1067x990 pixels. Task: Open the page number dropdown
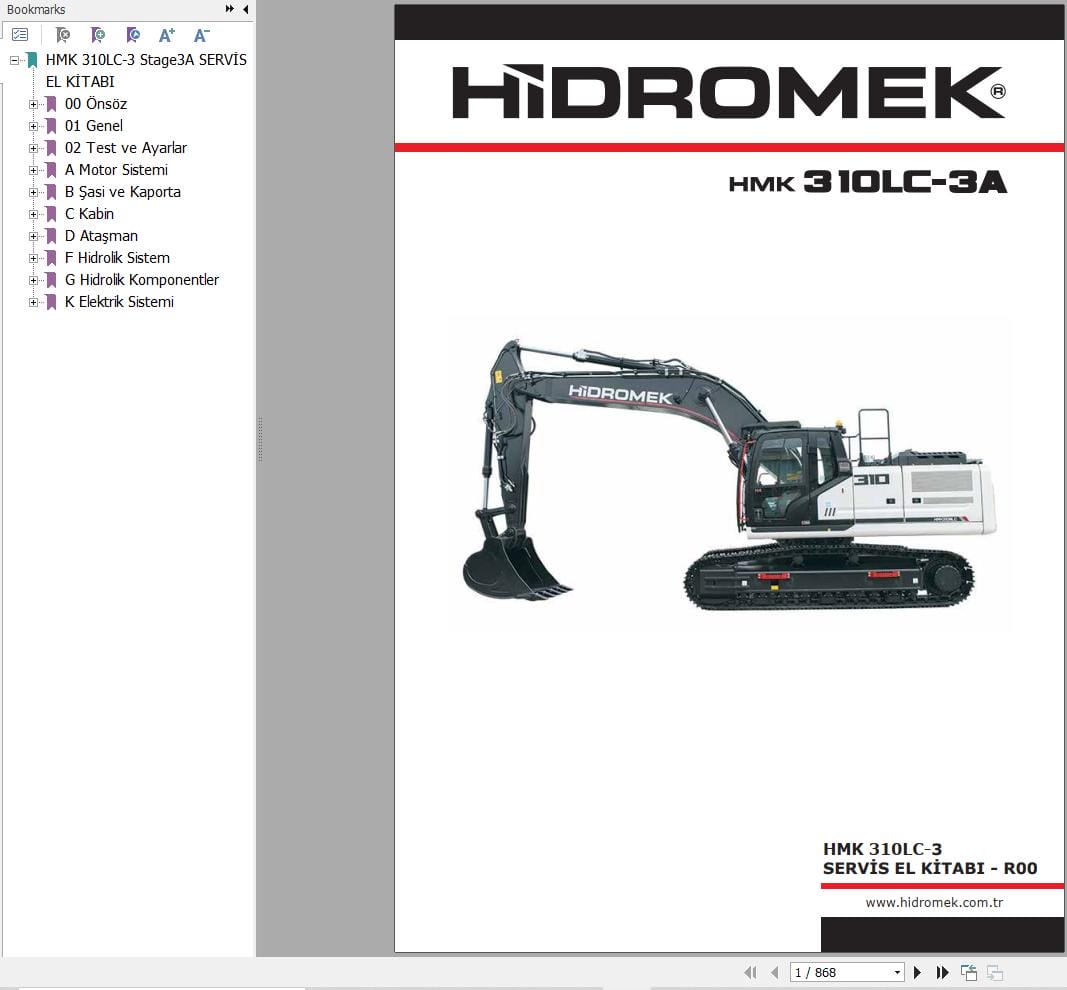coord(896,971)
